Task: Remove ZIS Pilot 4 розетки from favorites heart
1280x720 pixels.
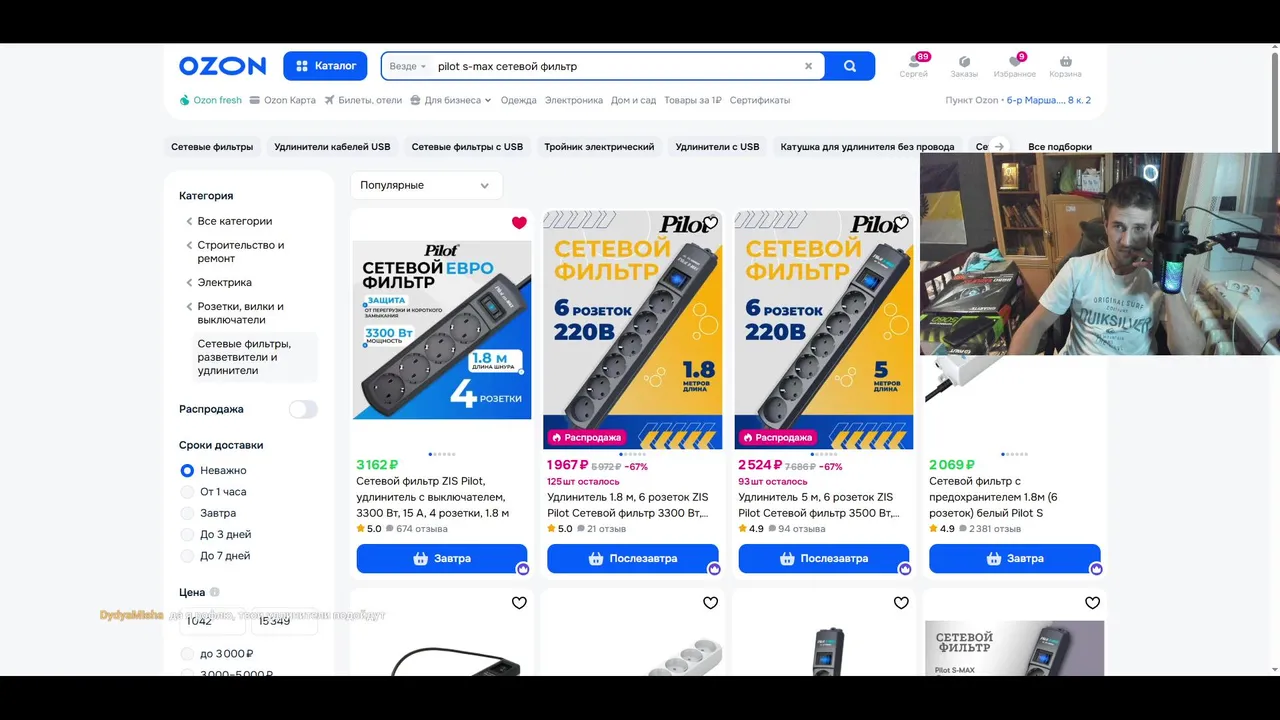Action: pos(519,223)
